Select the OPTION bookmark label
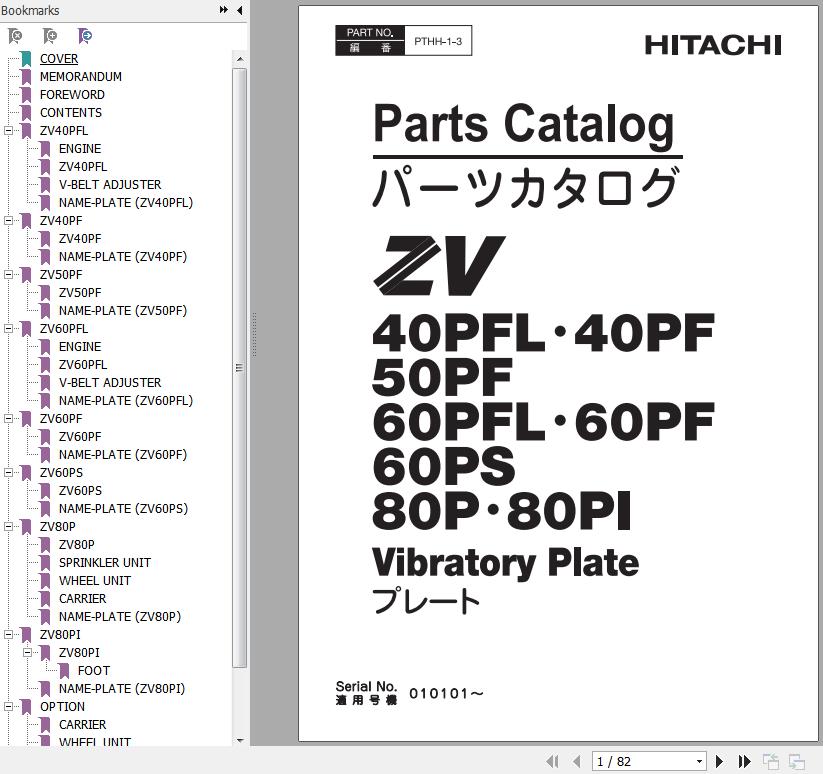The image size is (823, 774). 62,706
